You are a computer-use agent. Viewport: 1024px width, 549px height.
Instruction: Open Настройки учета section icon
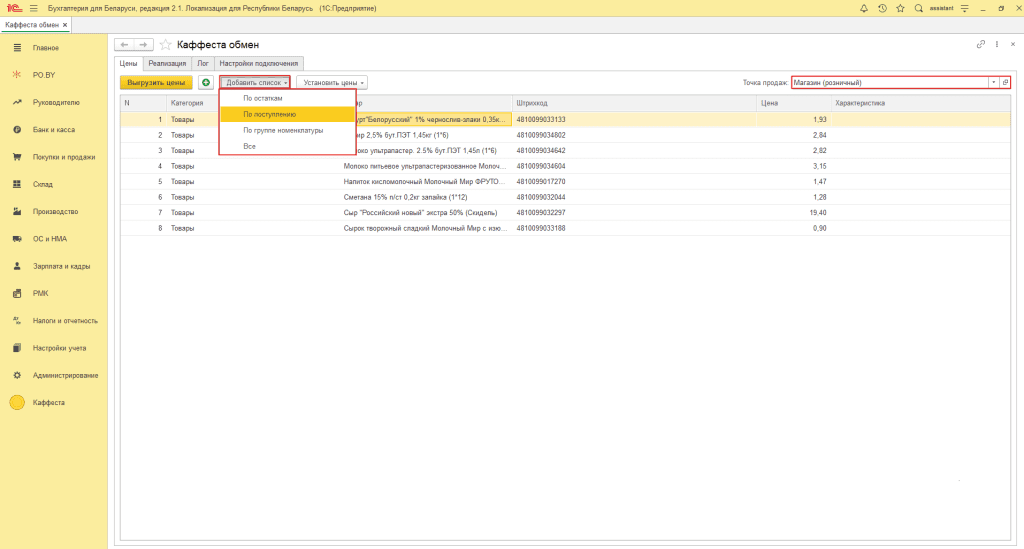(17, 348)
